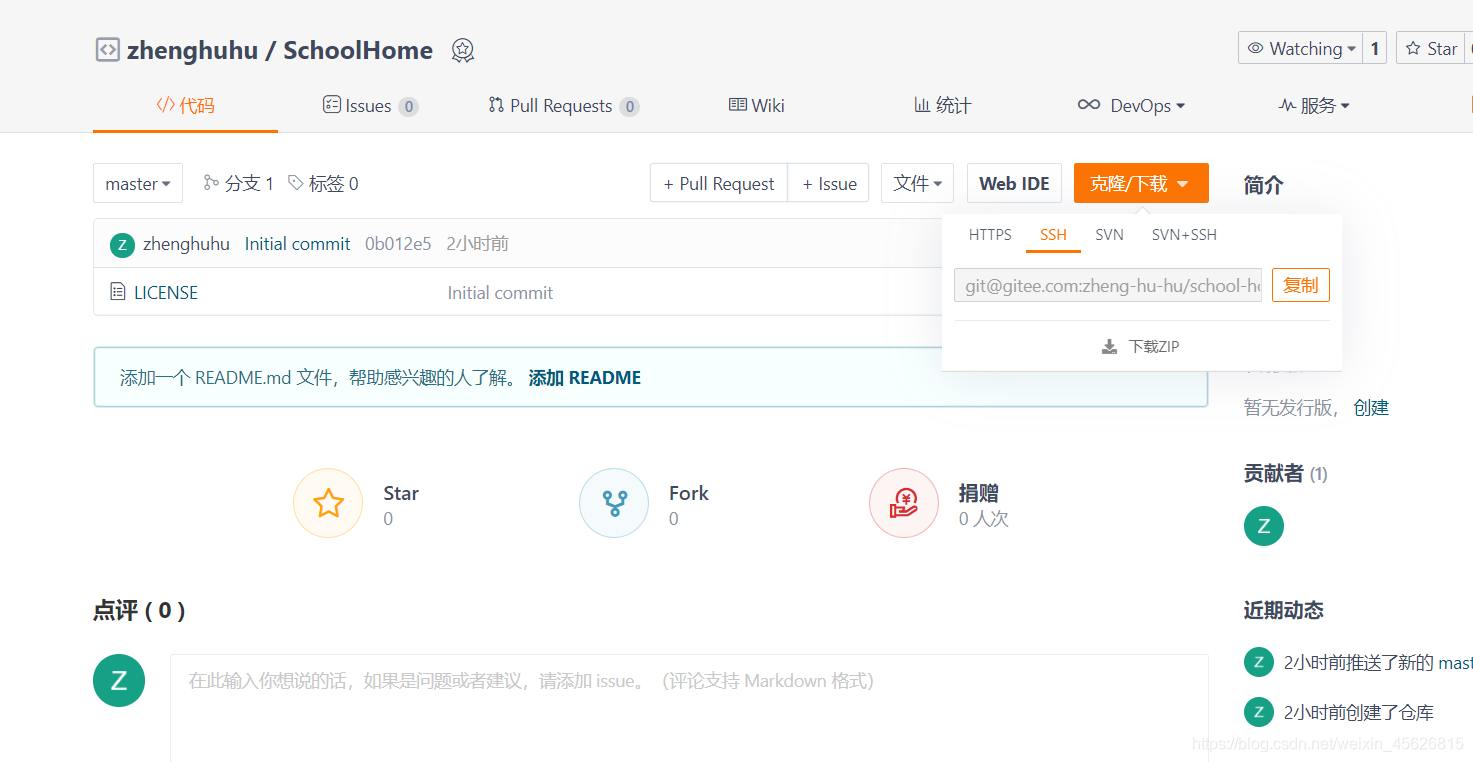The width and height of the screenshot is (1473, 762).
Task: Click the zhenghuhu avatar in the commit row
Action: 122,244
